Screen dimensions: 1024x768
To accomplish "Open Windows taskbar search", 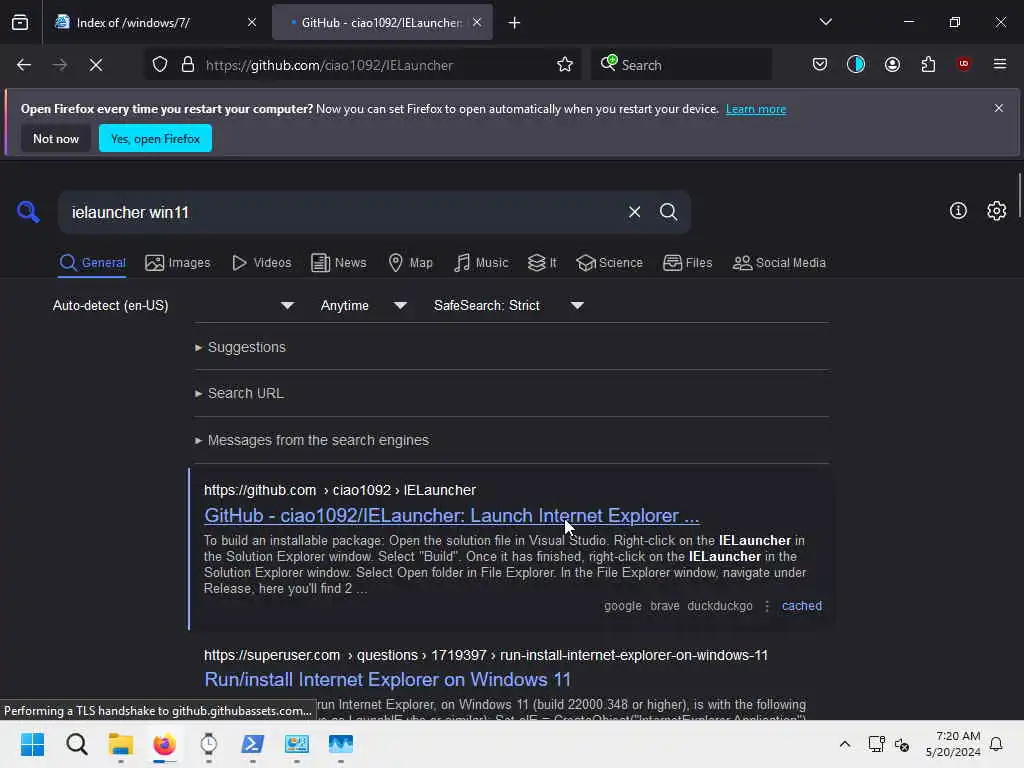I will (x=76, y=744).
